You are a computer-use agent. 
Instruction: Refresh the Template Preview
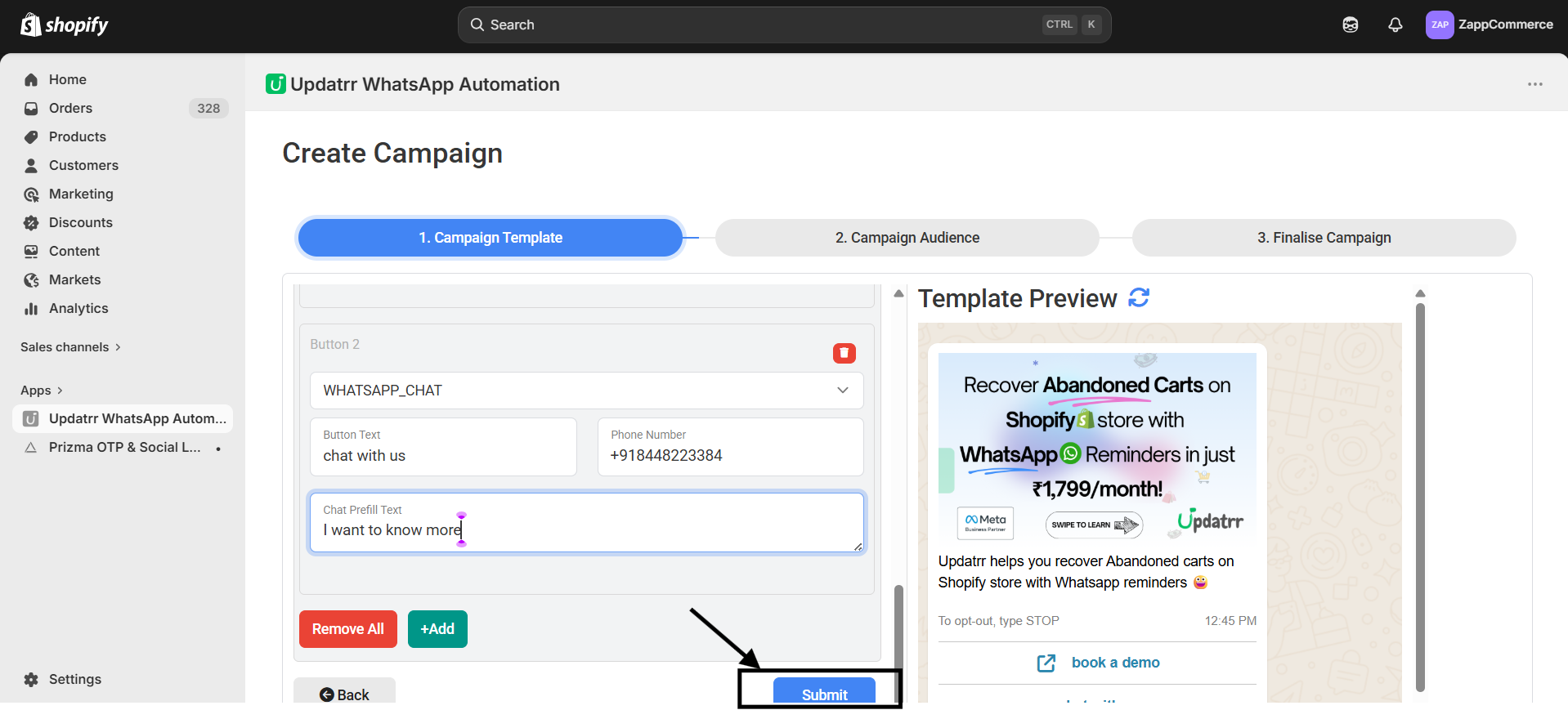1139,298
